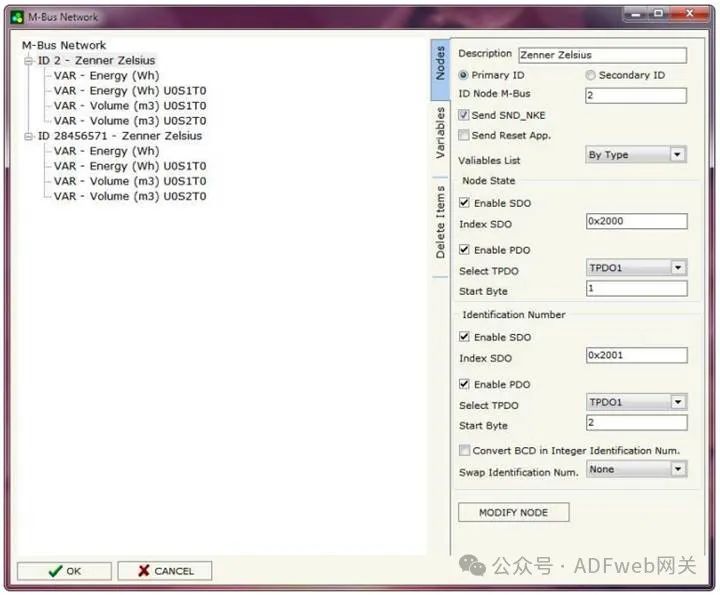Open the Delete Items vertical tab
Image resolution: width=720 pixels, height=595 pixels.
[x=440, y=222]
